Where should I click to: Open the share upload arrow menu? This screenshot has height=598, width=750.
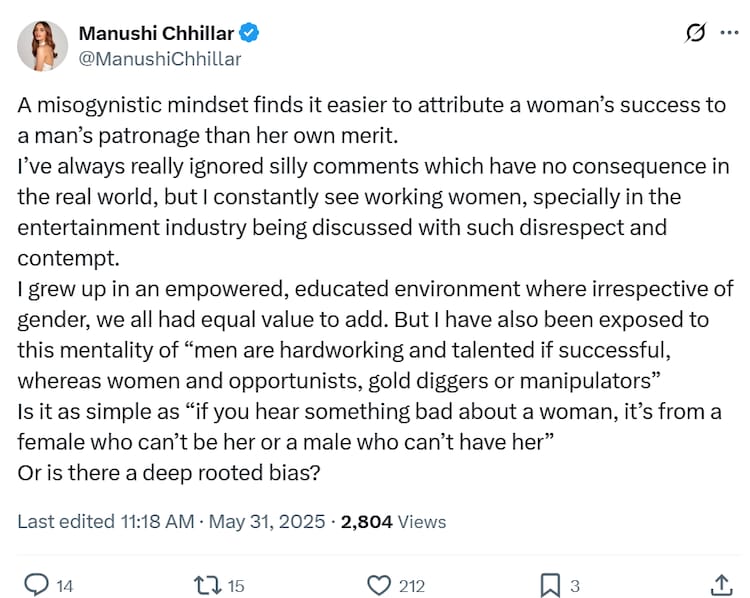[721, 584]
